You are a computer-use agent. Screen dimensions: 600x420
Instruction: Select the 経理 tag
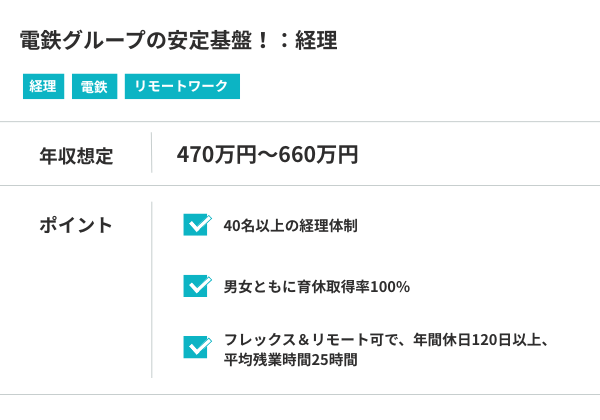click(x=43, y=87)
